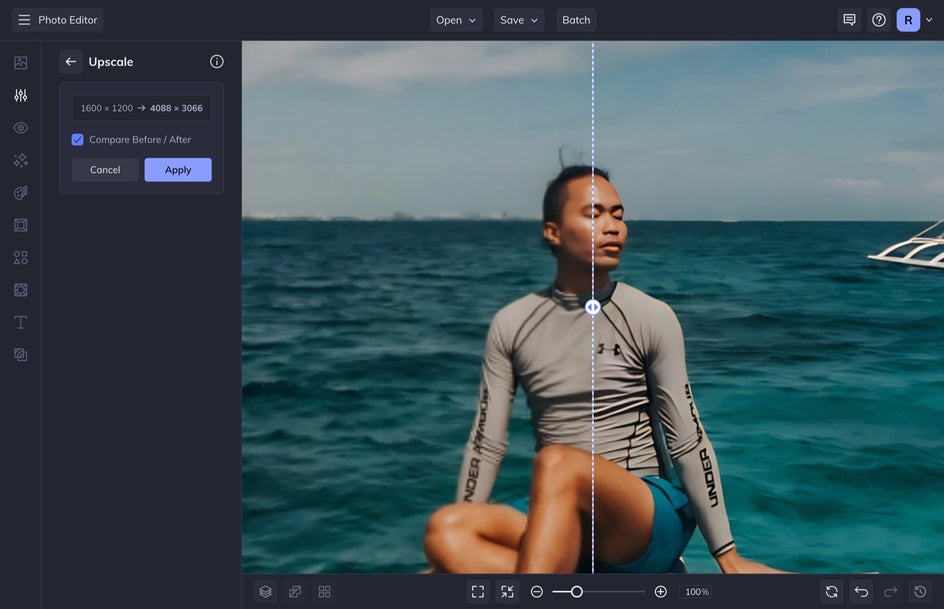Expand the Open dropdown menu
The height and width of the screenshot is (609, 944).
[456, 20]
